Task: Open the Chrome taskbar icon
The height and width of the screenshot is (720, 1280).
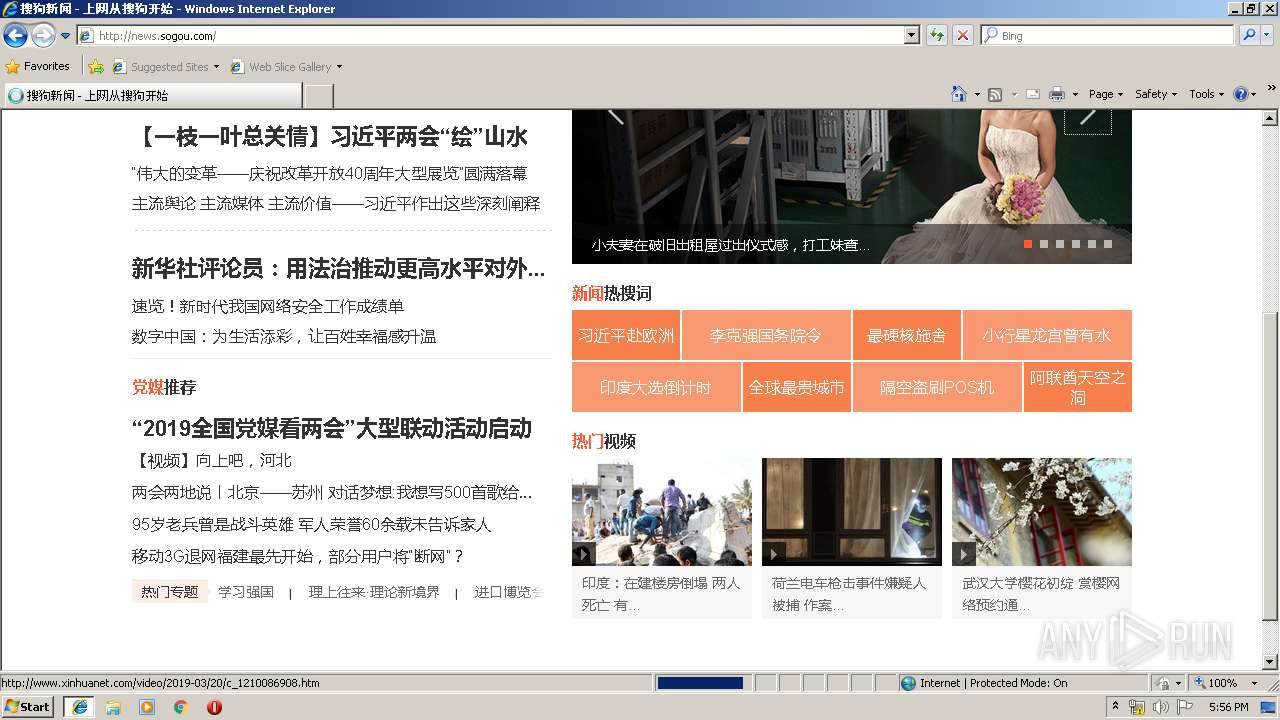Action: pyautogui.click(x=180, y=707)
